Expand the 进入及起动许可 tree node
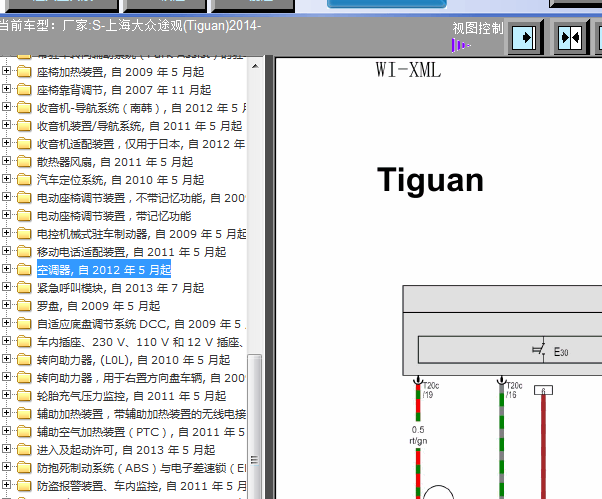The height and width of the screenshot is (499, 602). click(6, 449)
